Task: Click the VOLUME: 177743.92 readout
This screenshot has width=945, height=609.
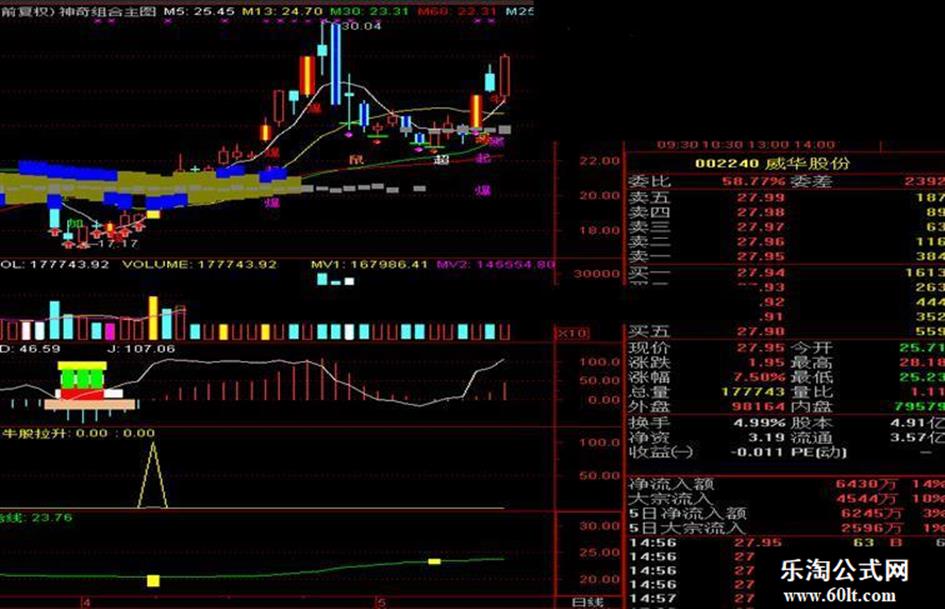Action: coord(199,264)
